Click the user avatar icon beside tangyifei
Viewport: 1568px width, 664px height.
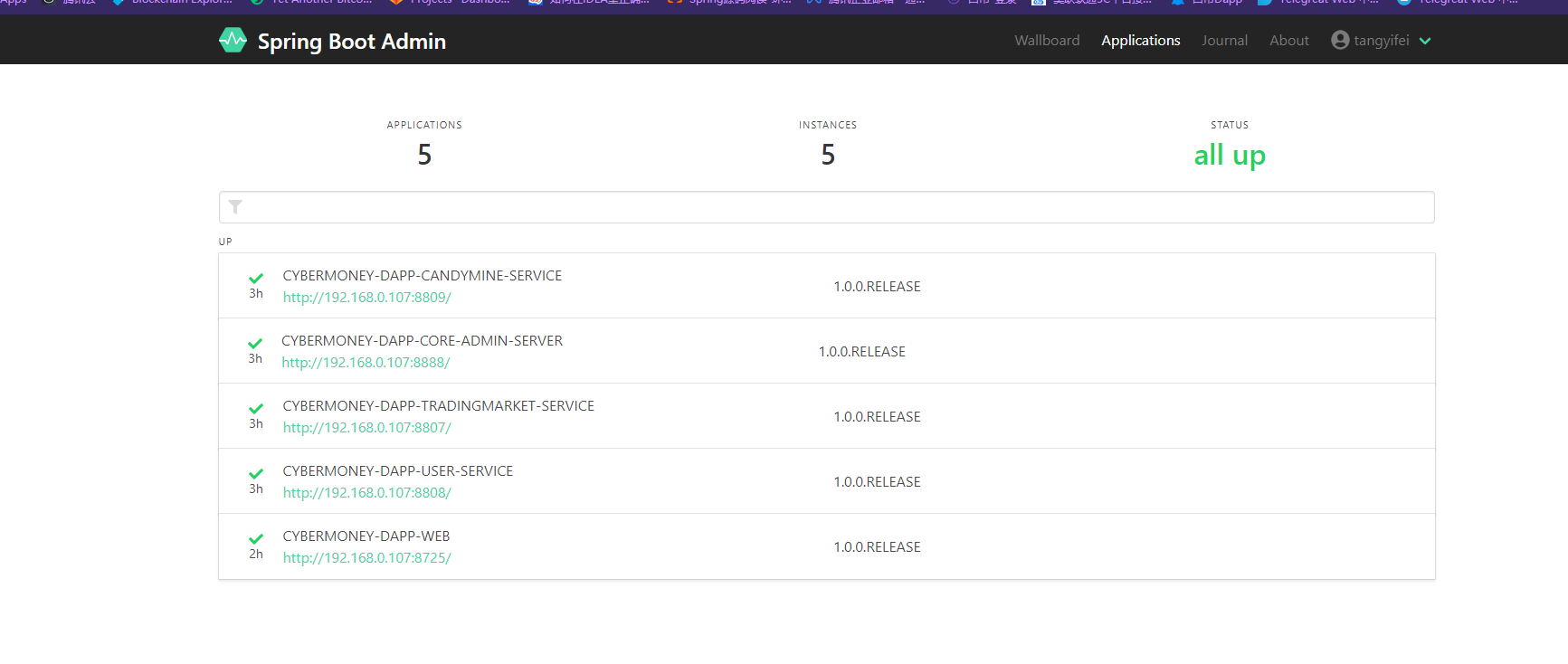point(1340,40)
